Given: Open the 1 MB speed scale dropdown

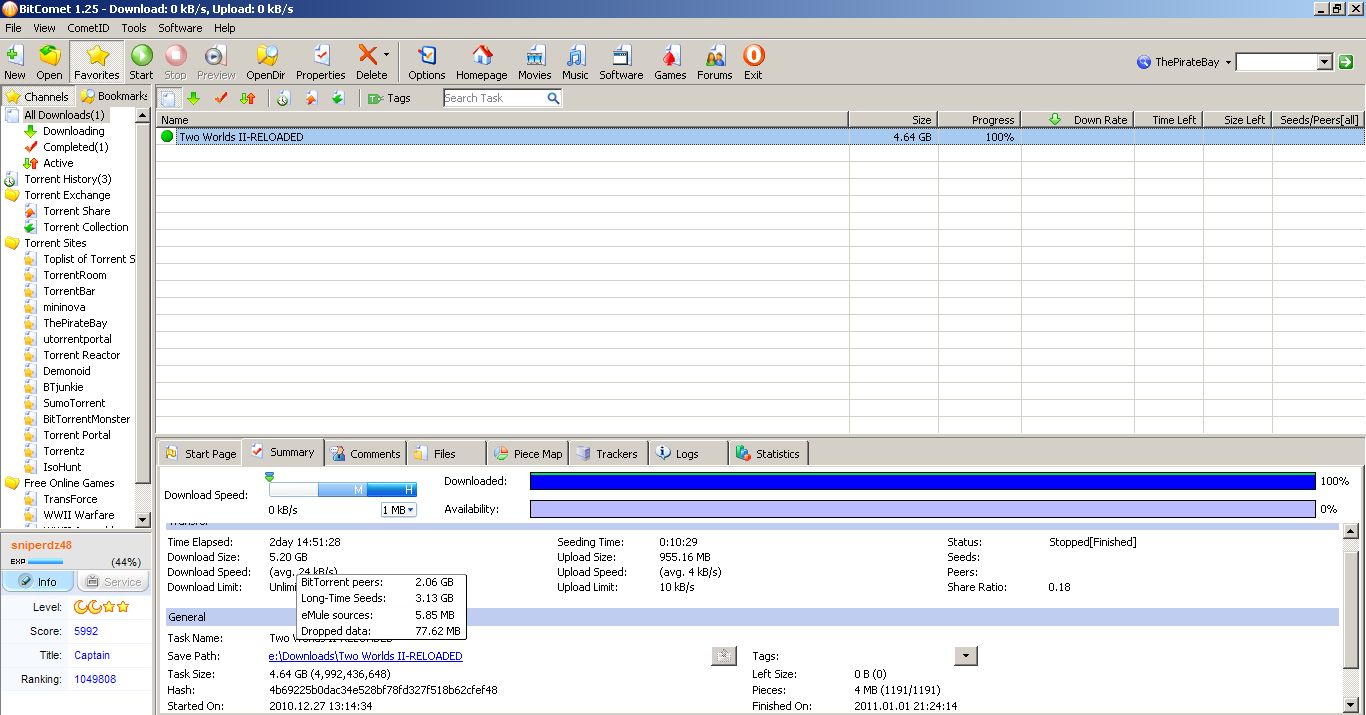Looking at the screenshot, I should click(x=398, y=510).
